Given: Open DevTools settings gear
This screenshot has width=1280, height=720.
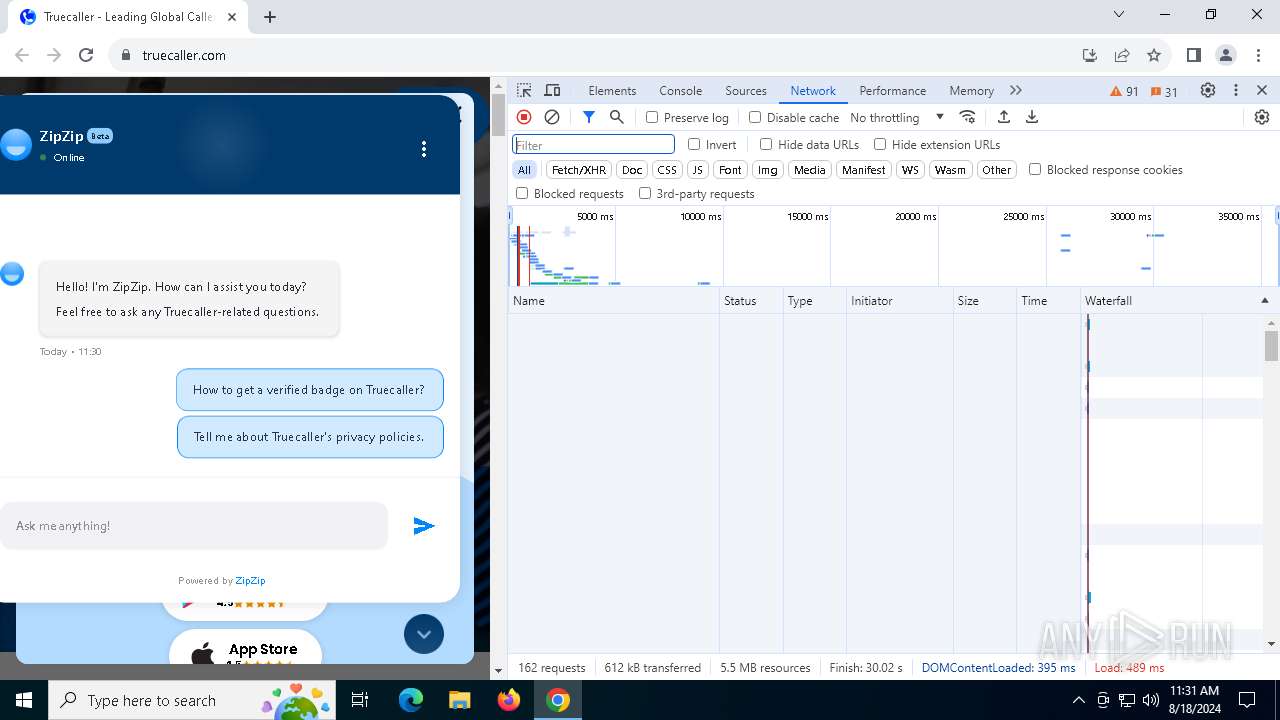Looking at the screenshot, I should point(1208,90).
